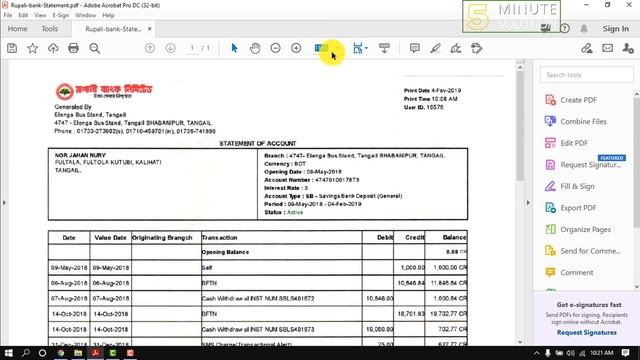Open the Windows Start menu
This screenshot has width=640, height=360.
click(x=8, y=353)
